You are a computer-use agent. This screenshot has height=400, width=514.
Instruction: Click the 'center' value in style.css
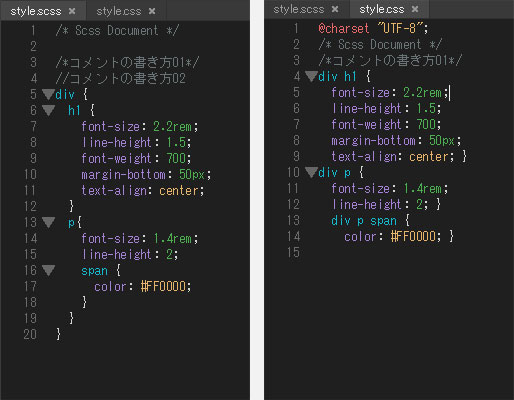tap(429, 157)
